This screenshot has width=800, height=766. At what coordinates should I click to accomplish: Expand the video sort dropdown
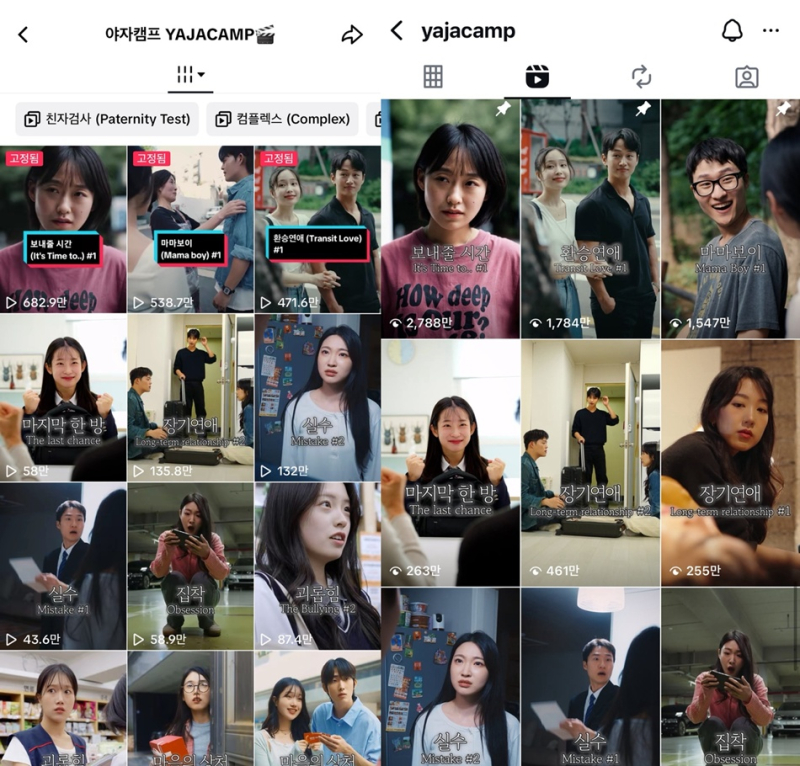click(x=190, y=75)
